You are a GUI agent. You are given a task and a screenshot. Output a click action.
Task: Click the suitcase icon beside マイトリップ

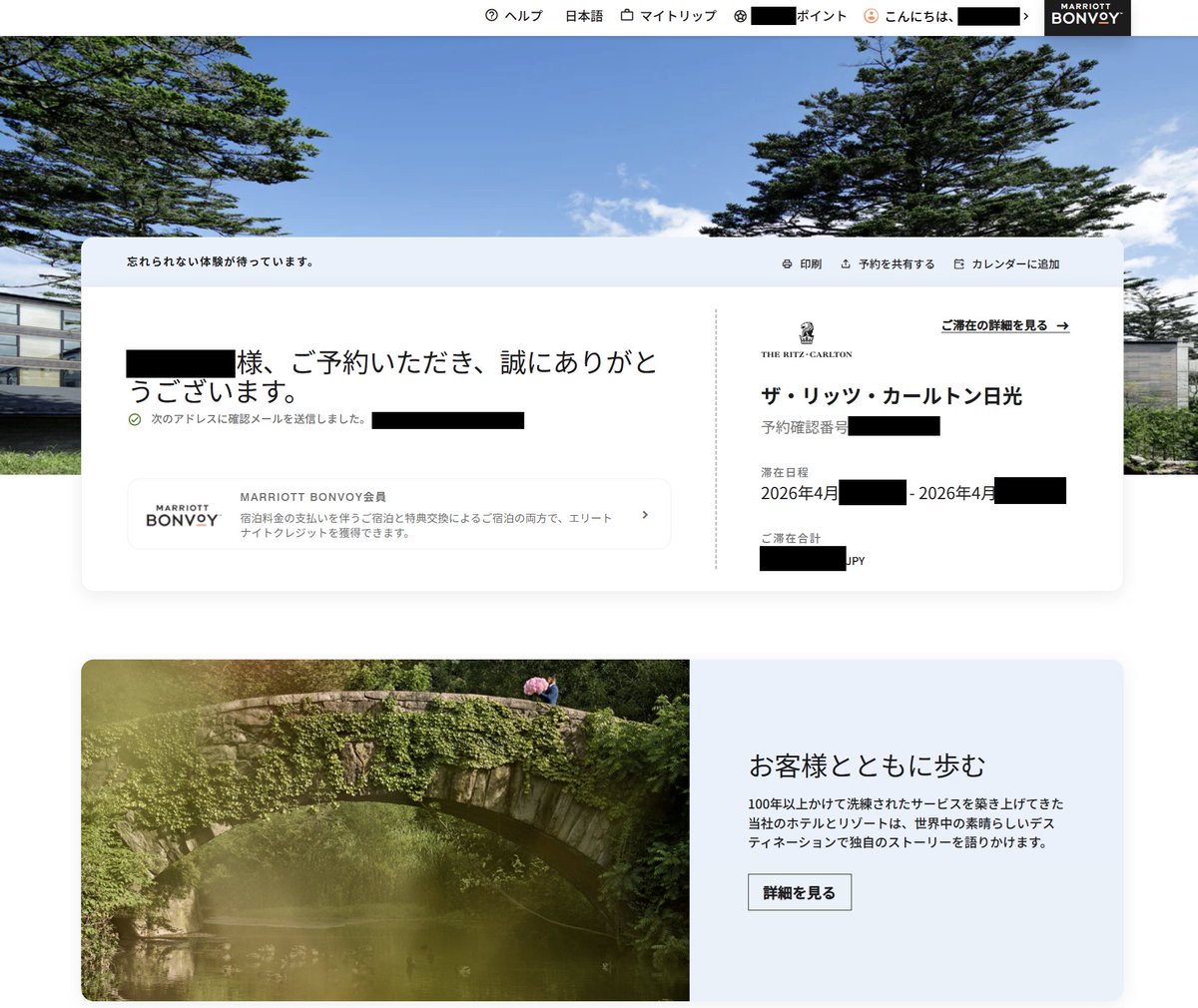pyautogui.click(x=627, y=16)
